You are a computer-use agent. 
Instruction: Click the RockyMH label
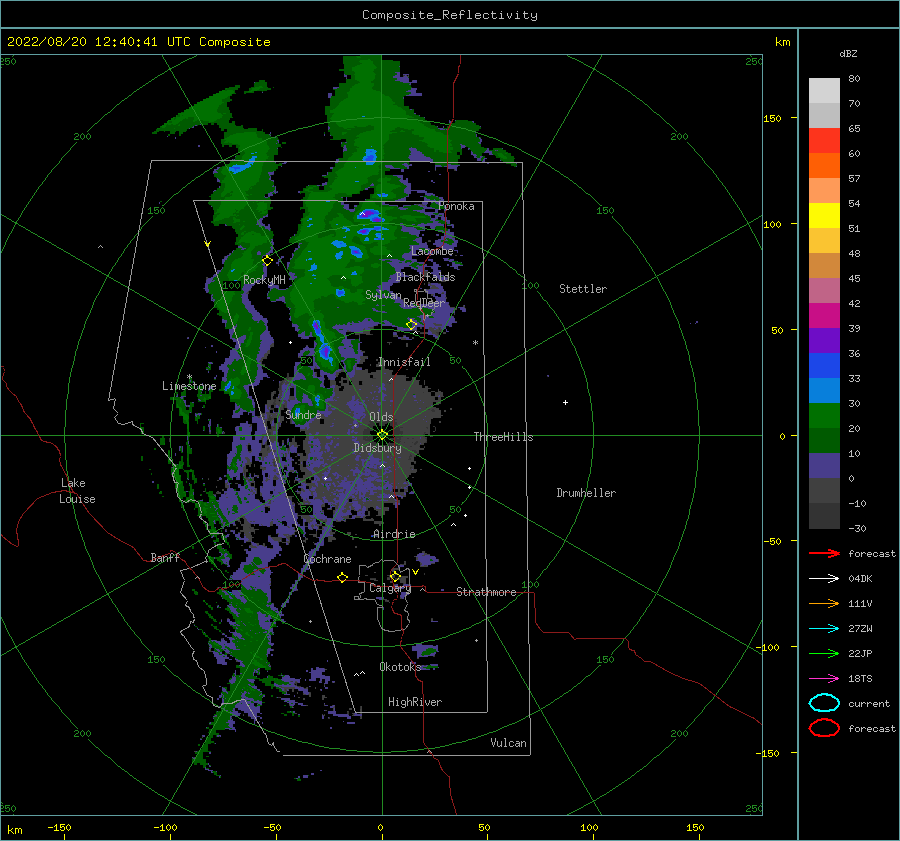(x=264, y=280)
